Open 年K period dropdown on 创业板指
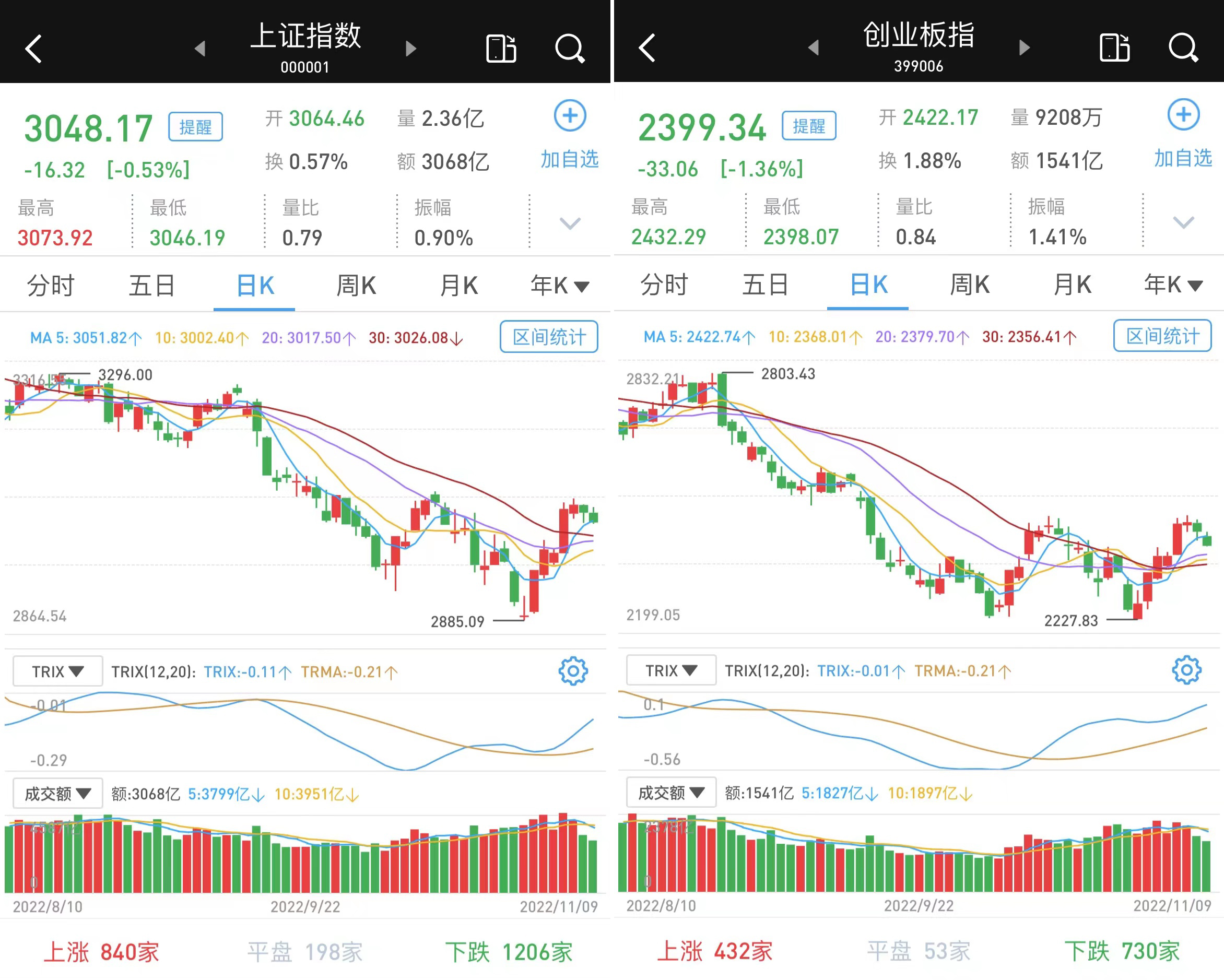Image resolution: width=1224 pixels, height=980 pixels. pos(1173,285)
